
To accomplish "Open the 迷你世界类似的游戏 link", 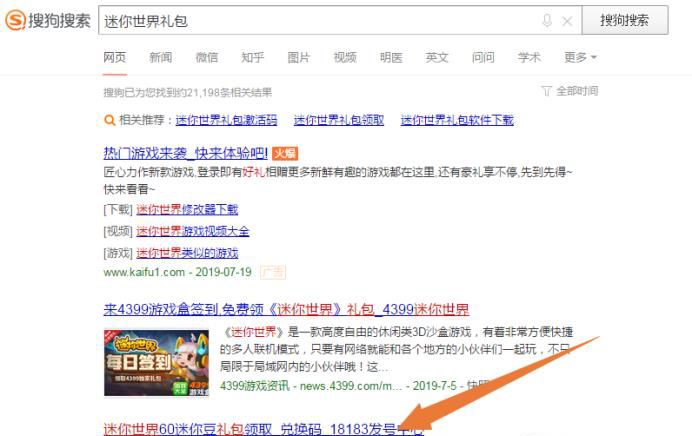I will tap(187, 253).
